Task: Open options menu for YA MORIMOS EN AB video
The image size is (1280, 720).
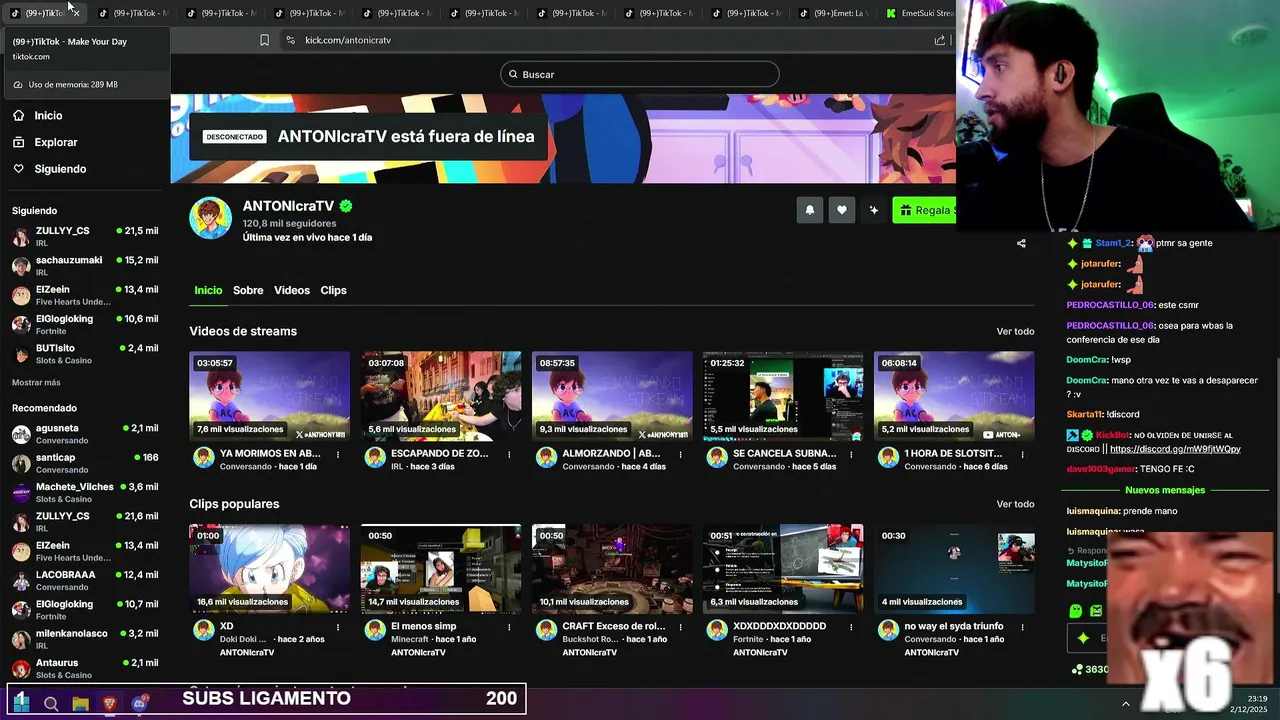Action: pos(338,454)
